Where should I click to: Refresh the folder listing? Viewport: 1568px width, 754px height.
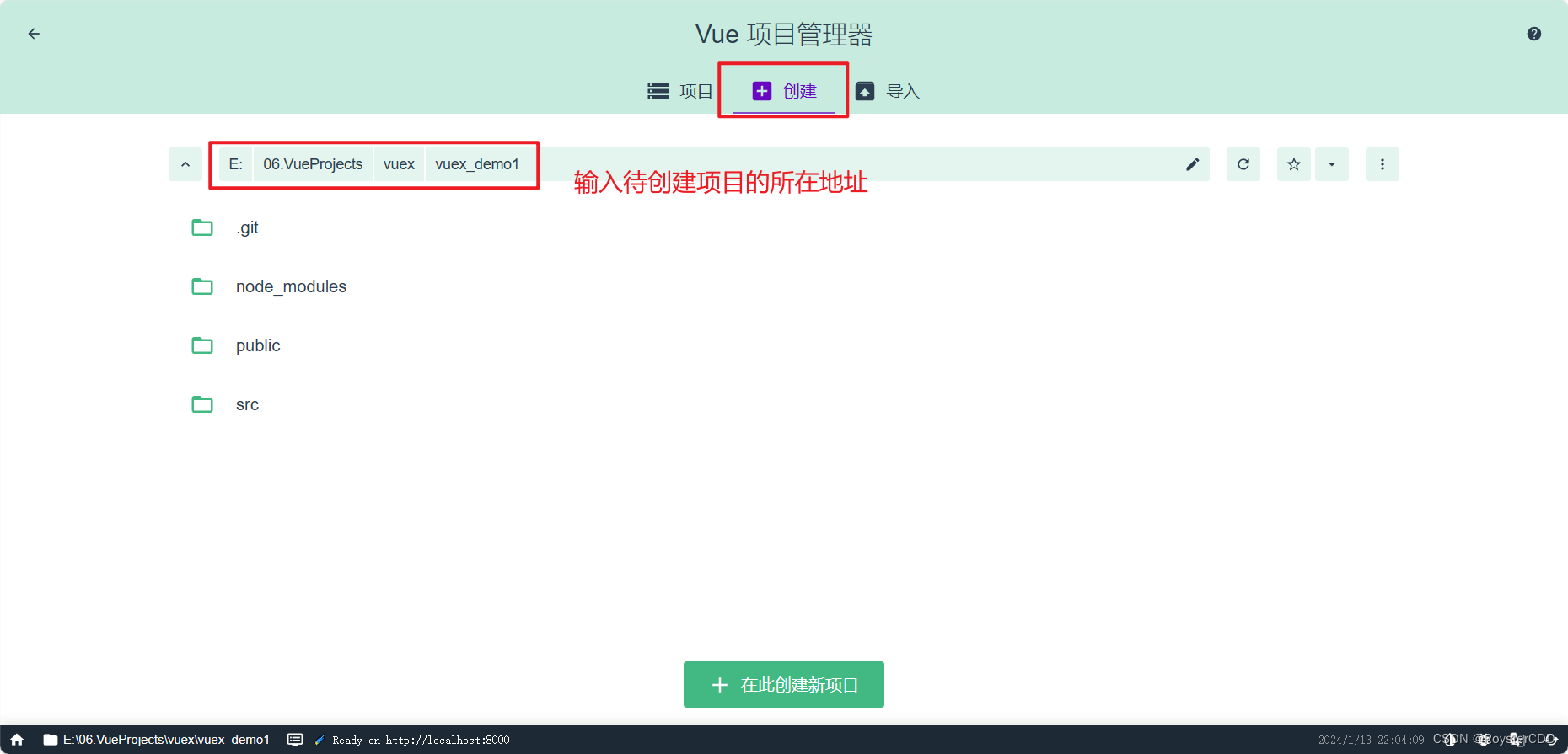point(1243,164)
